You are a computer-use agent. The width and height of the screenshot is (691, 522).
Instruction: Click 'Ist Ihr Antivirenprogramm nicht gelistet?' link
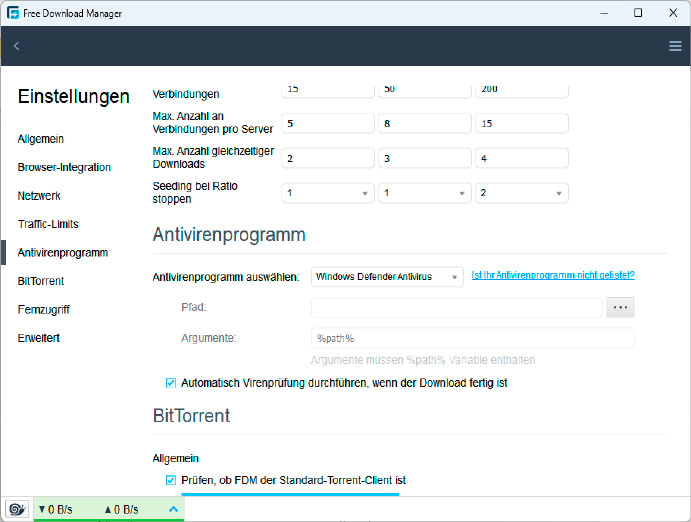coord(553,275)
